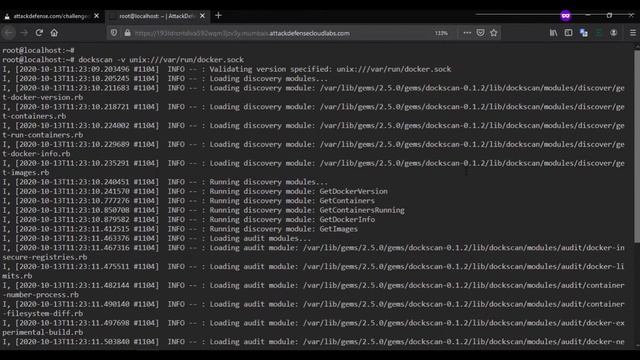The image size is (640, 360).
Task: Click 't-docker-info.rb' wrapped line
Action: pos(36,153)
